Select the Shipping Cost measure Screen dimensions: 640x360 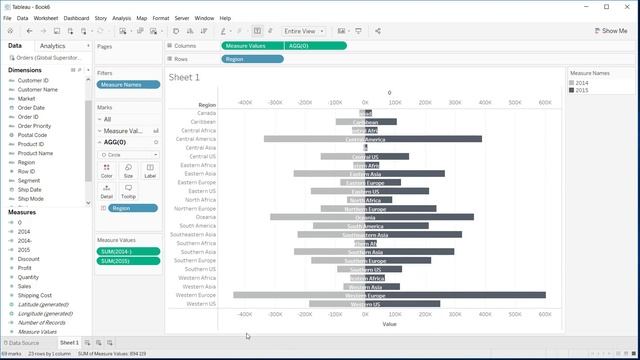pyautogui.click(x=35, y=296)
